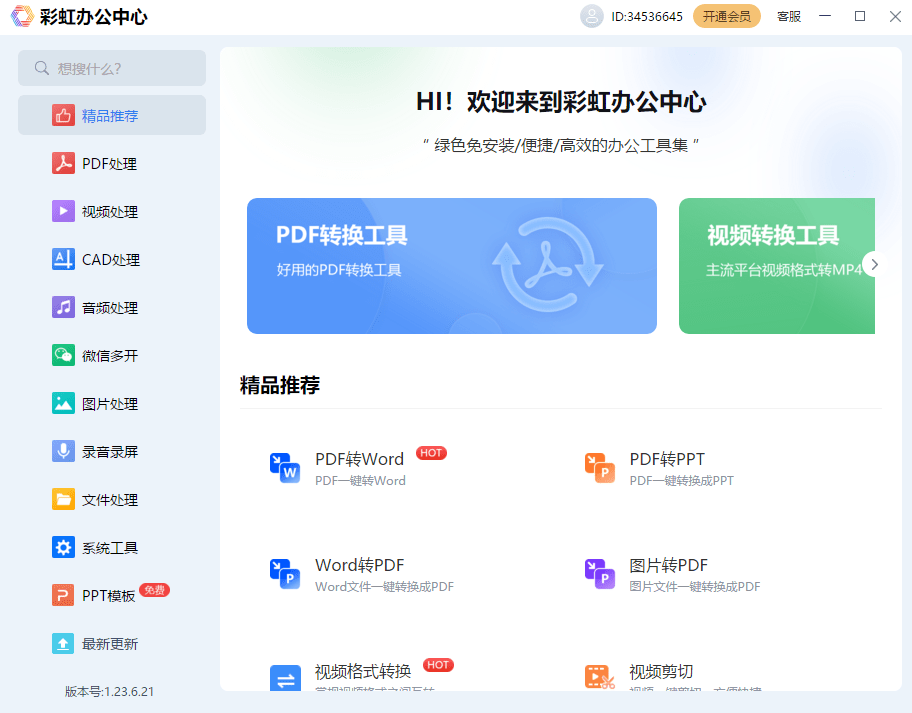
Task: Switch to 精品推荐 sidebar tab
Action: pyautogui.click(x=110, y=115)
